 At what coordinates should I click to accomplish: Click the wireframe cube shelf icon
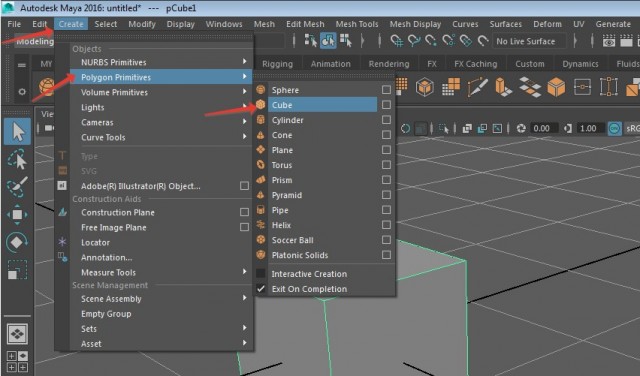424,87
